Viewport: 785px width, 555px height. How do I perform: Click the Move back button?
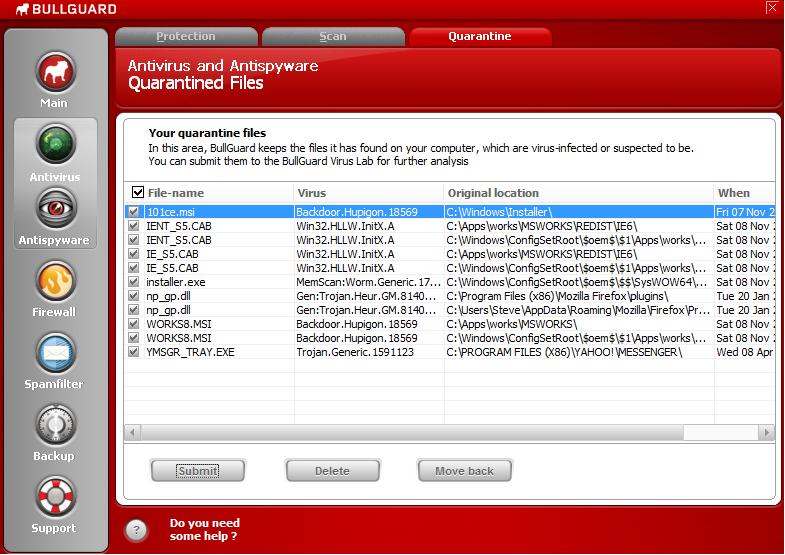pyautogui.click(x=465, y=471)
